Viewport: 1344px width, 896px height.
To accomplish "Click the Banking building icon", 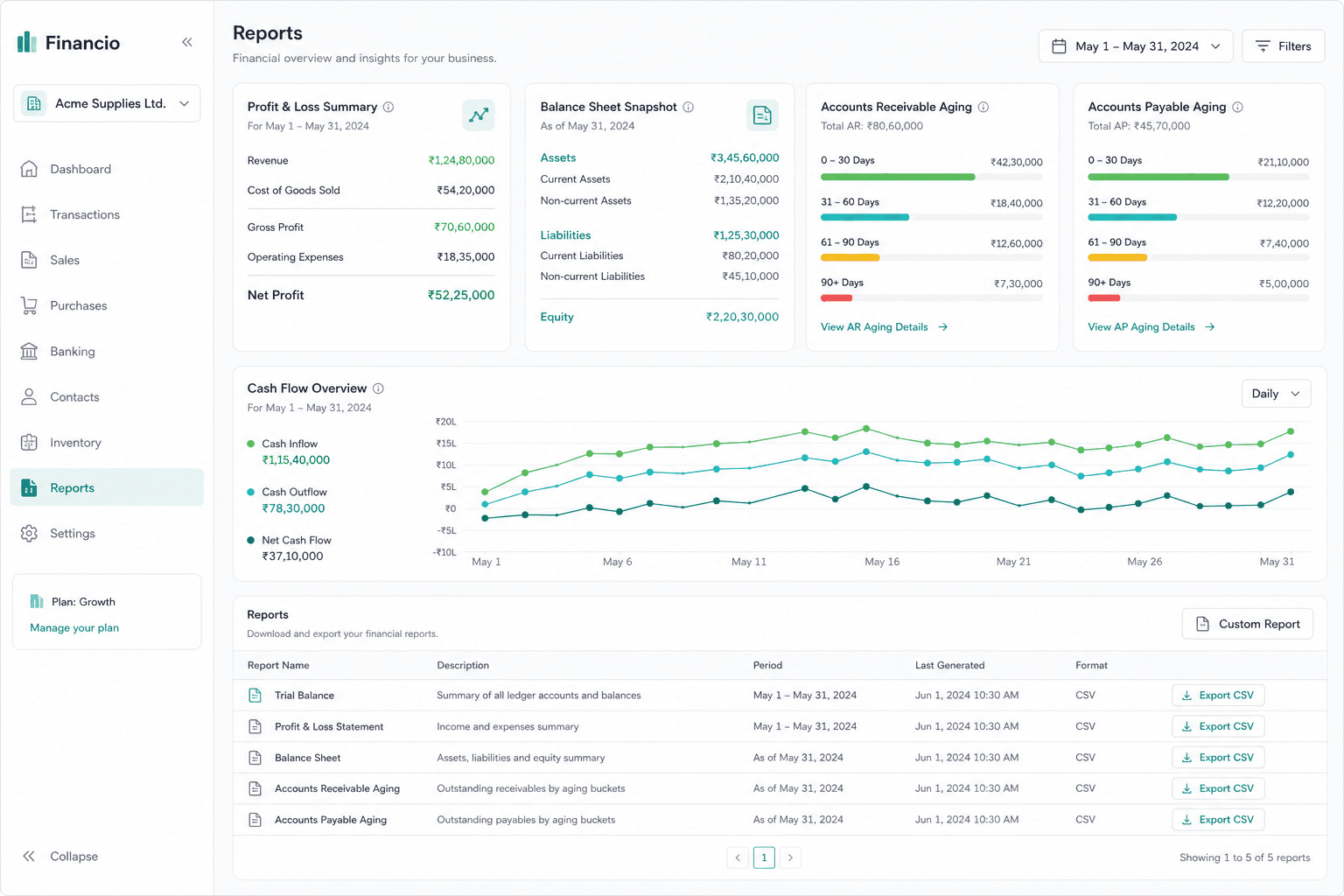I will pyautogui.click(x=29, y=351).
